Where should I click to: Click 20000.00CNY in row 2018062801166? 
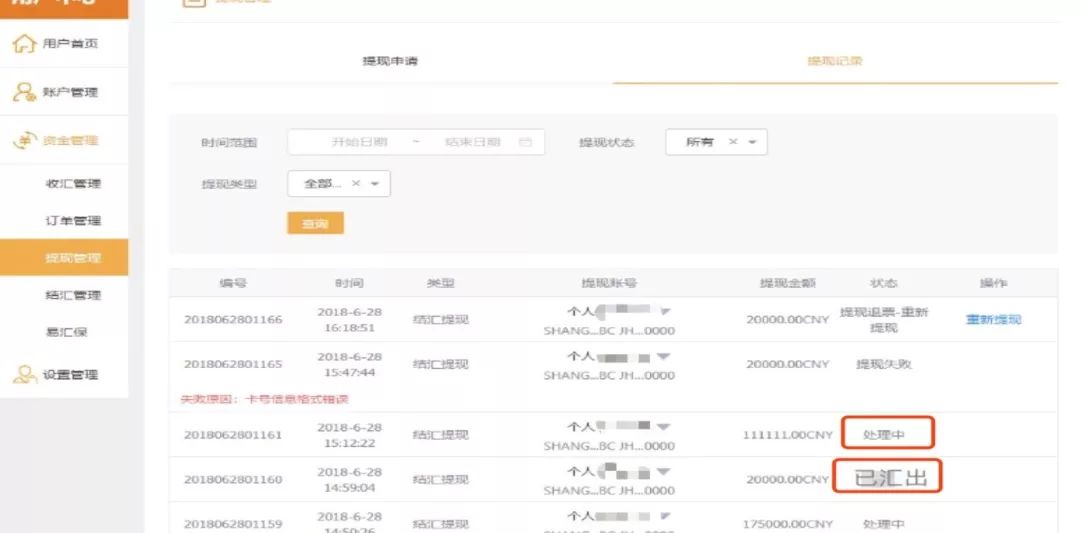[787, 320]
